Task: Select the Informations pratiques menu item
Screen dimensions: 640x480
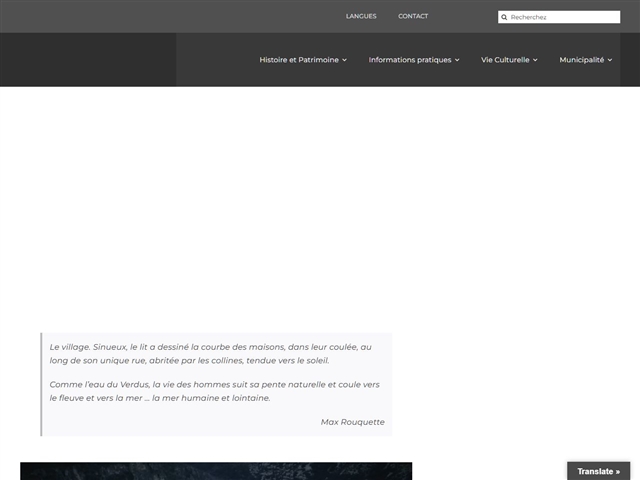Action: click(409, 60)
